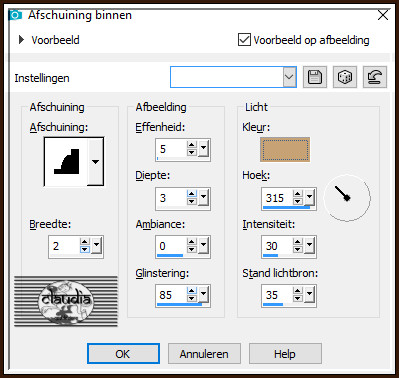399x378 pixels.
Task: Click the light angle dial
Action: tap(347, 198)
